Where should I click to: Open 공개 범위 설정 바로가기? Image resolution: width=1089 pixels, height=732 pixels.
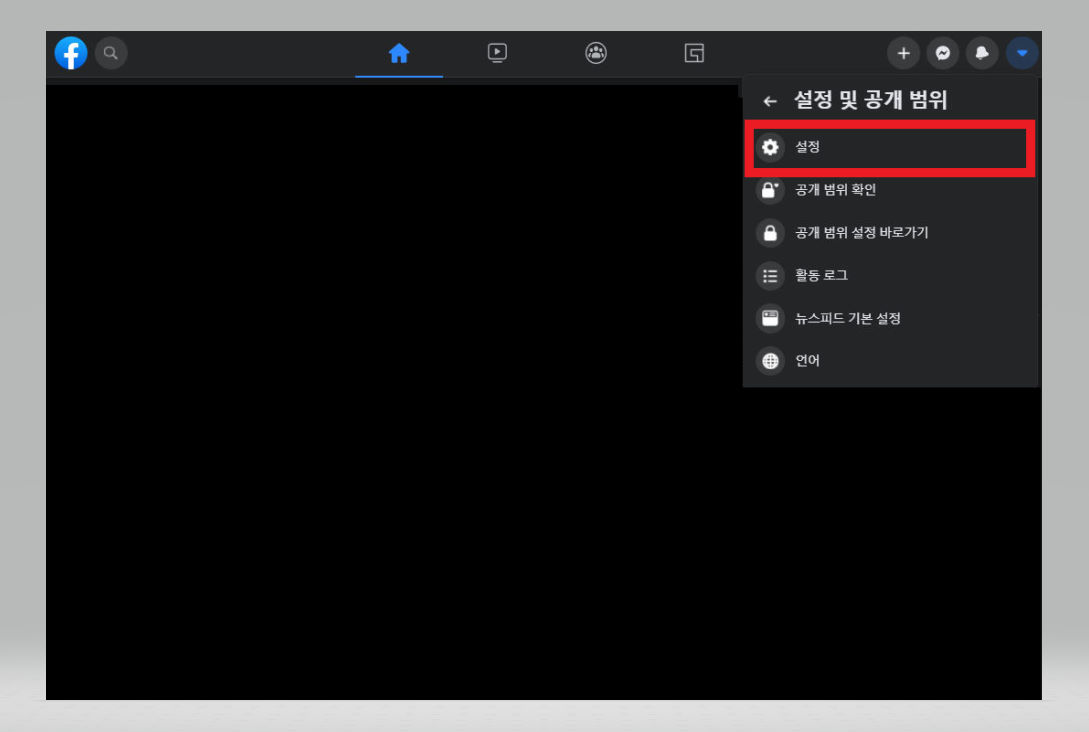point(890,233)
